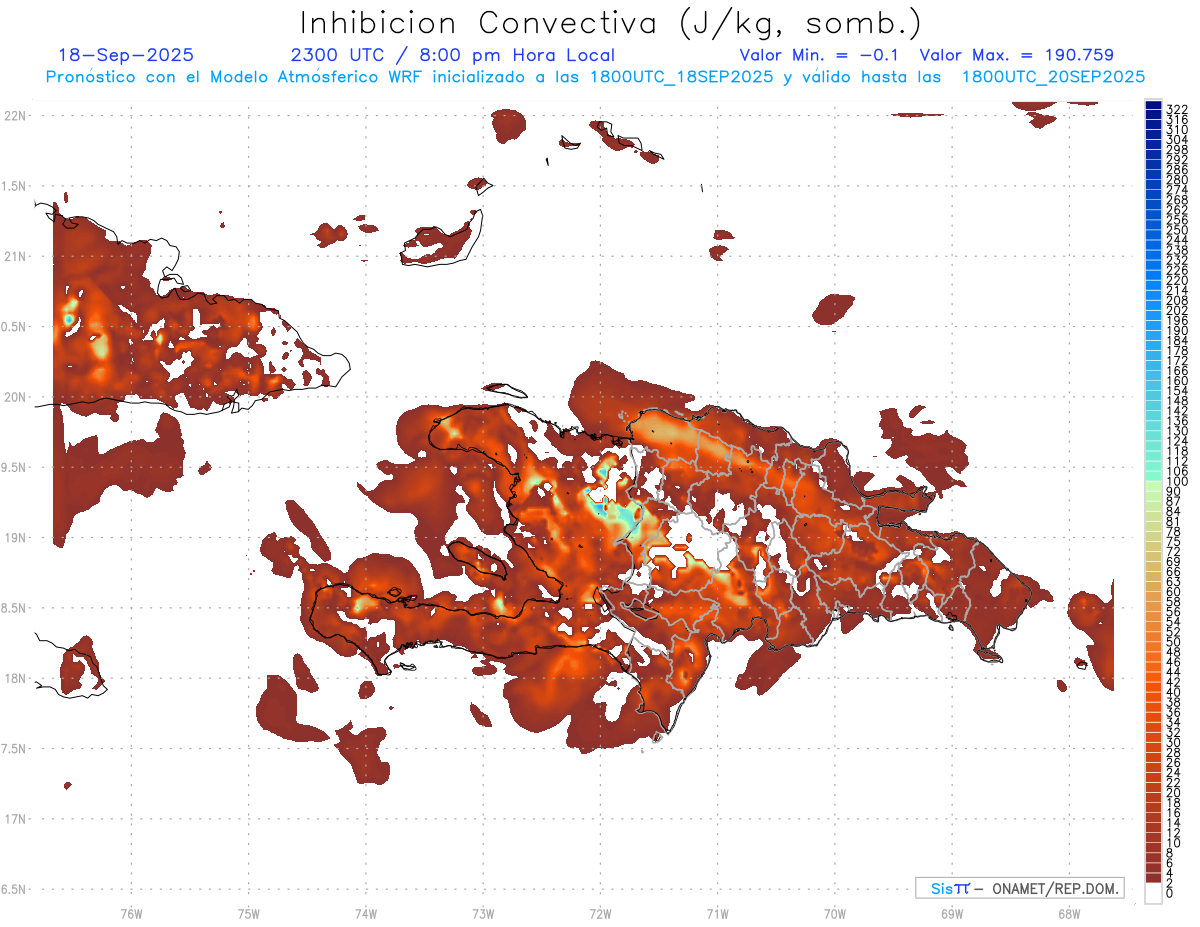The image size is (1200, 927).
Task: Pick the dark blue 322 swatch on colorbar
Action: point(1153,108)
